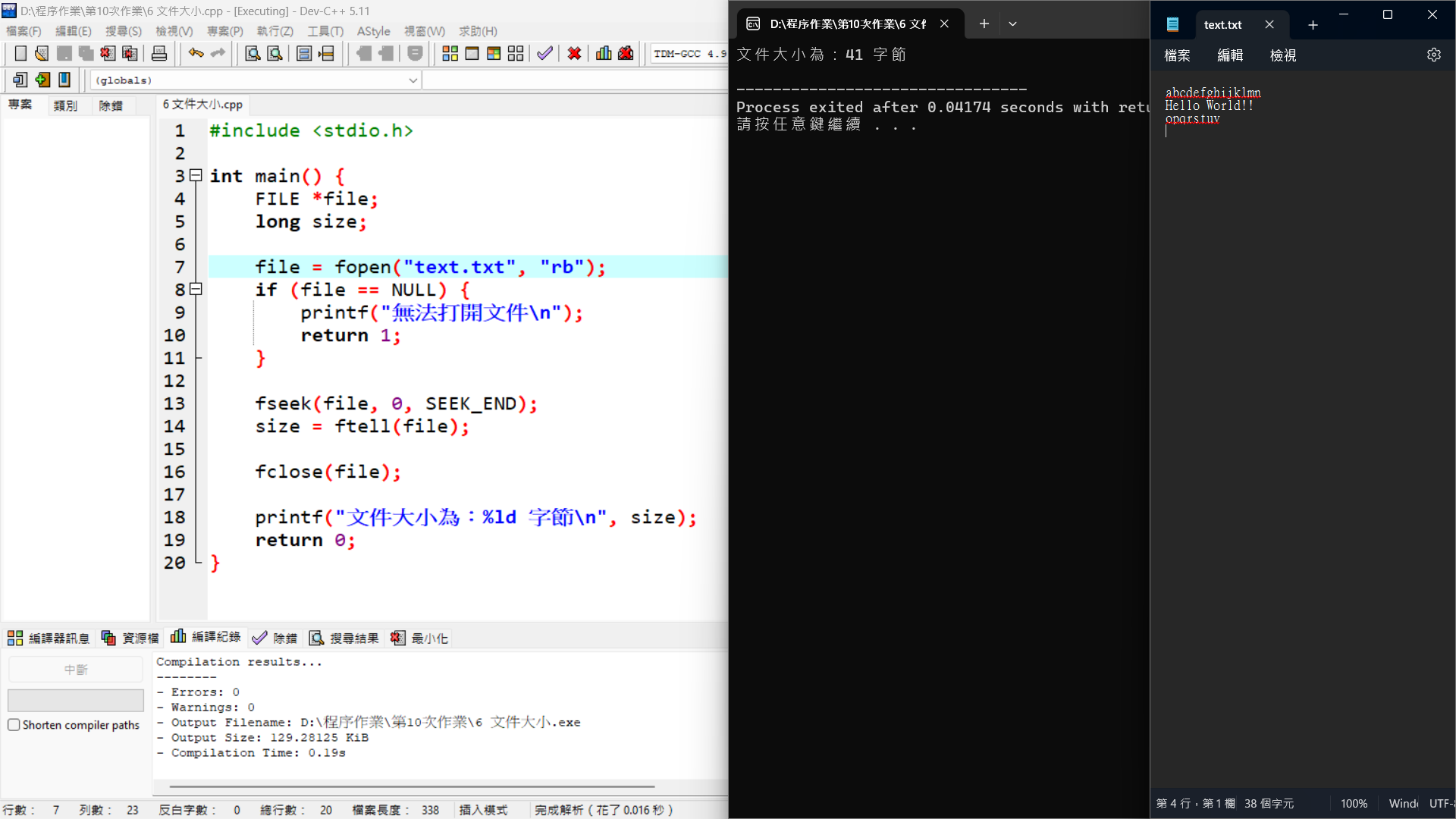Open the 執行(Z) menu
This screenshot has height=819, width=1456.
275,31
